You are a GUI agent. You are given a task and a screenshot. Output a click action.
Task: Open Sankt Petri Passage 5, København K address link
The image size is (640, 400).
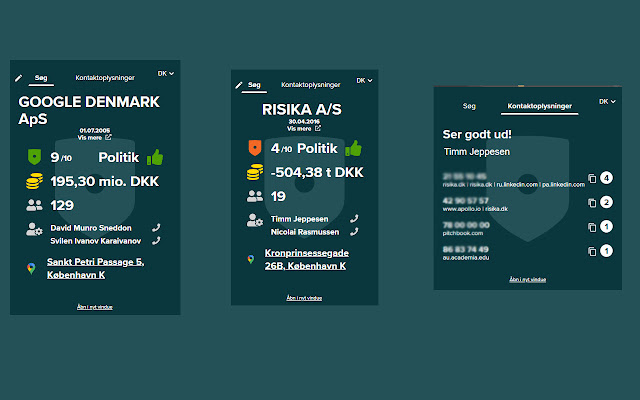tap(95, 268)
